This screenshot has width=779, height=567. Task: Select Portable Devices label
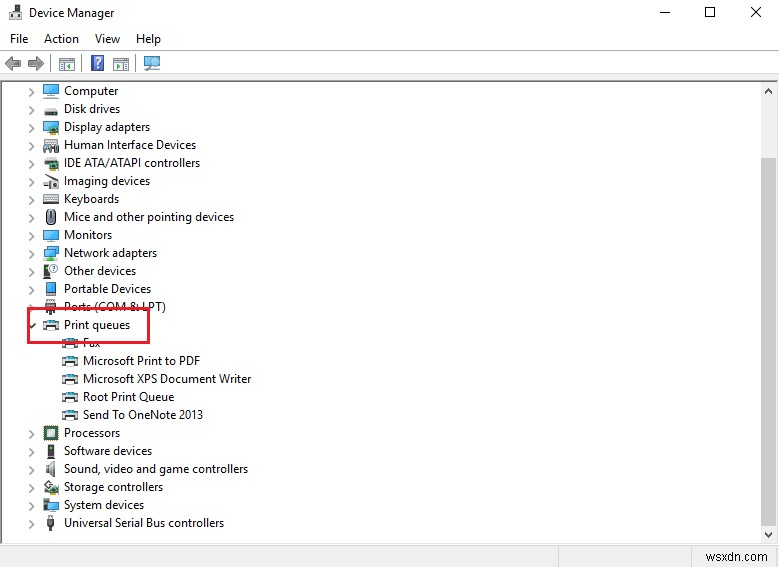pyautogui.click(x=107, y=289)
